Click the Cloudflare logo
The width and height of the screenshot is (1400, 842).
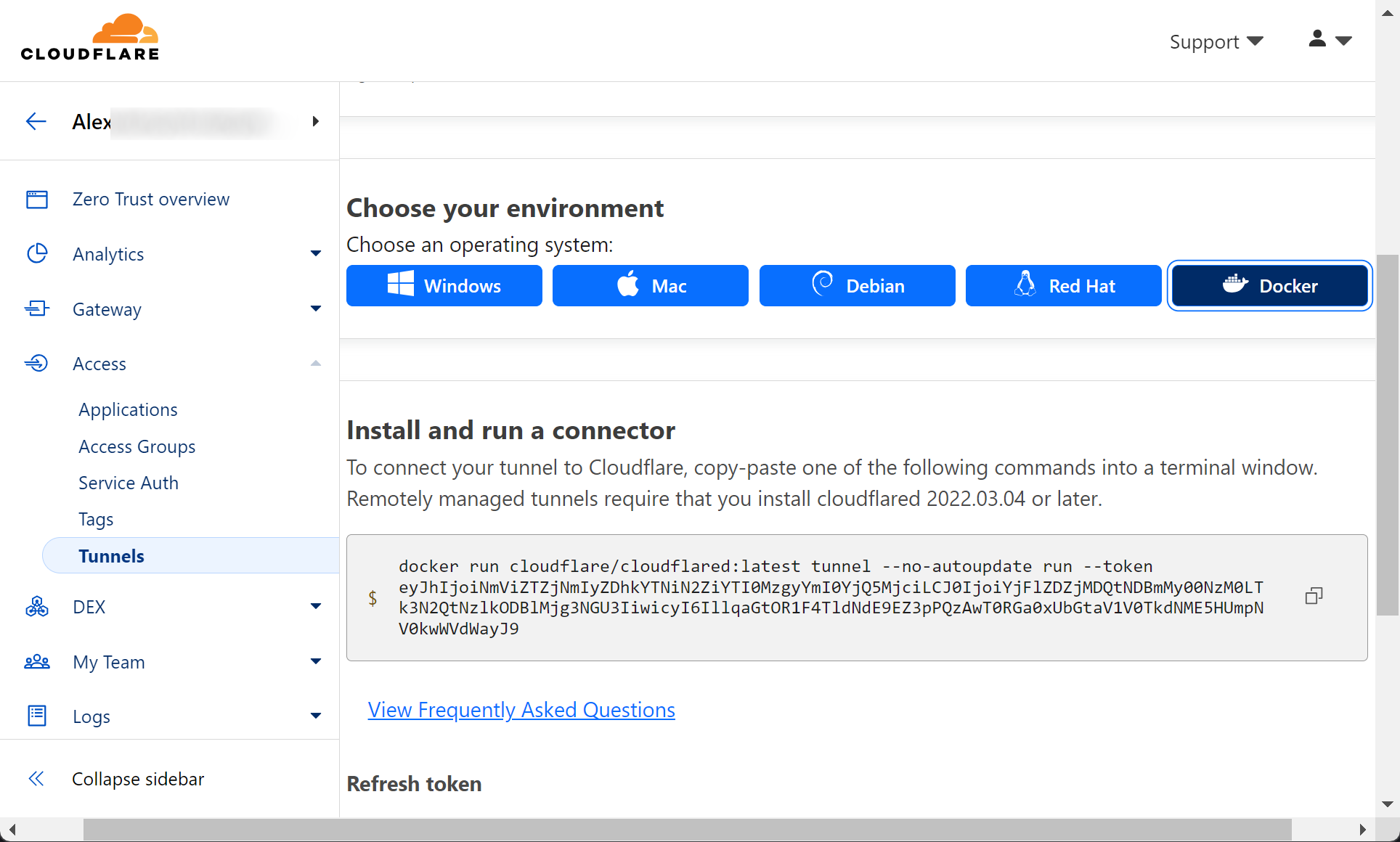click(x=90, y=38)
